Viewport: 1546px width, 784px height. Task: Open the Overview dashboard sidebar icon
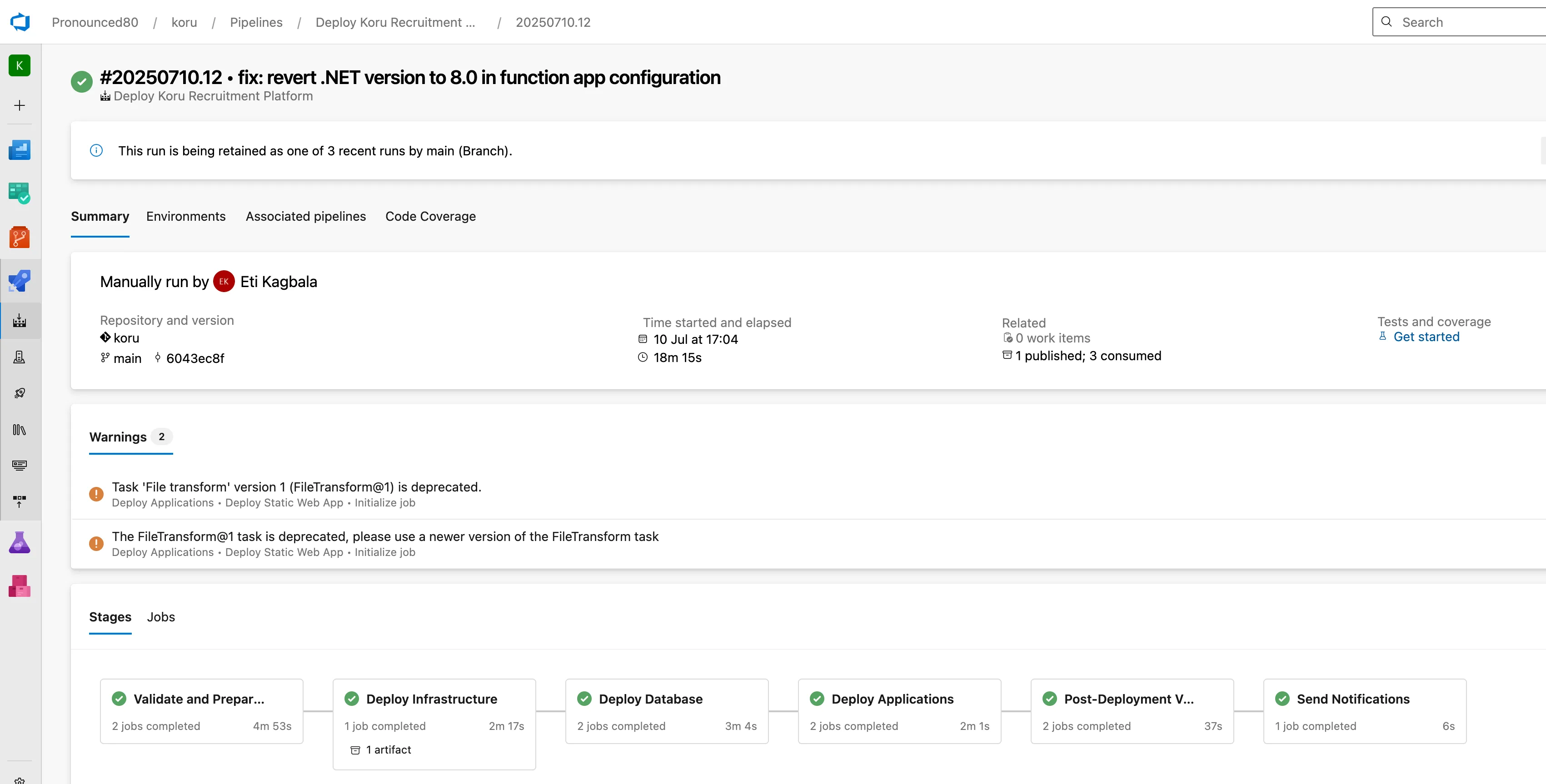(x=20, y=149)
